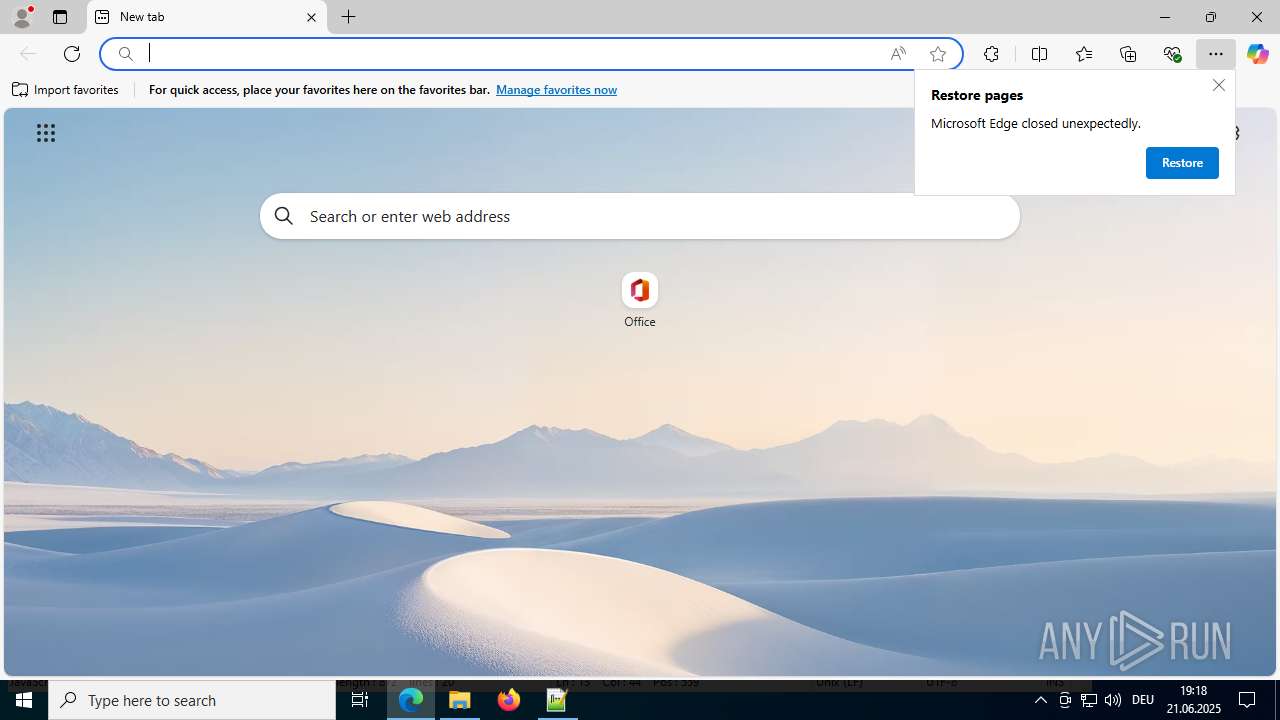This screenshot has height=720, width=1280.
Task: Open the Office quick link tile
Action: [x=639, y=300]
